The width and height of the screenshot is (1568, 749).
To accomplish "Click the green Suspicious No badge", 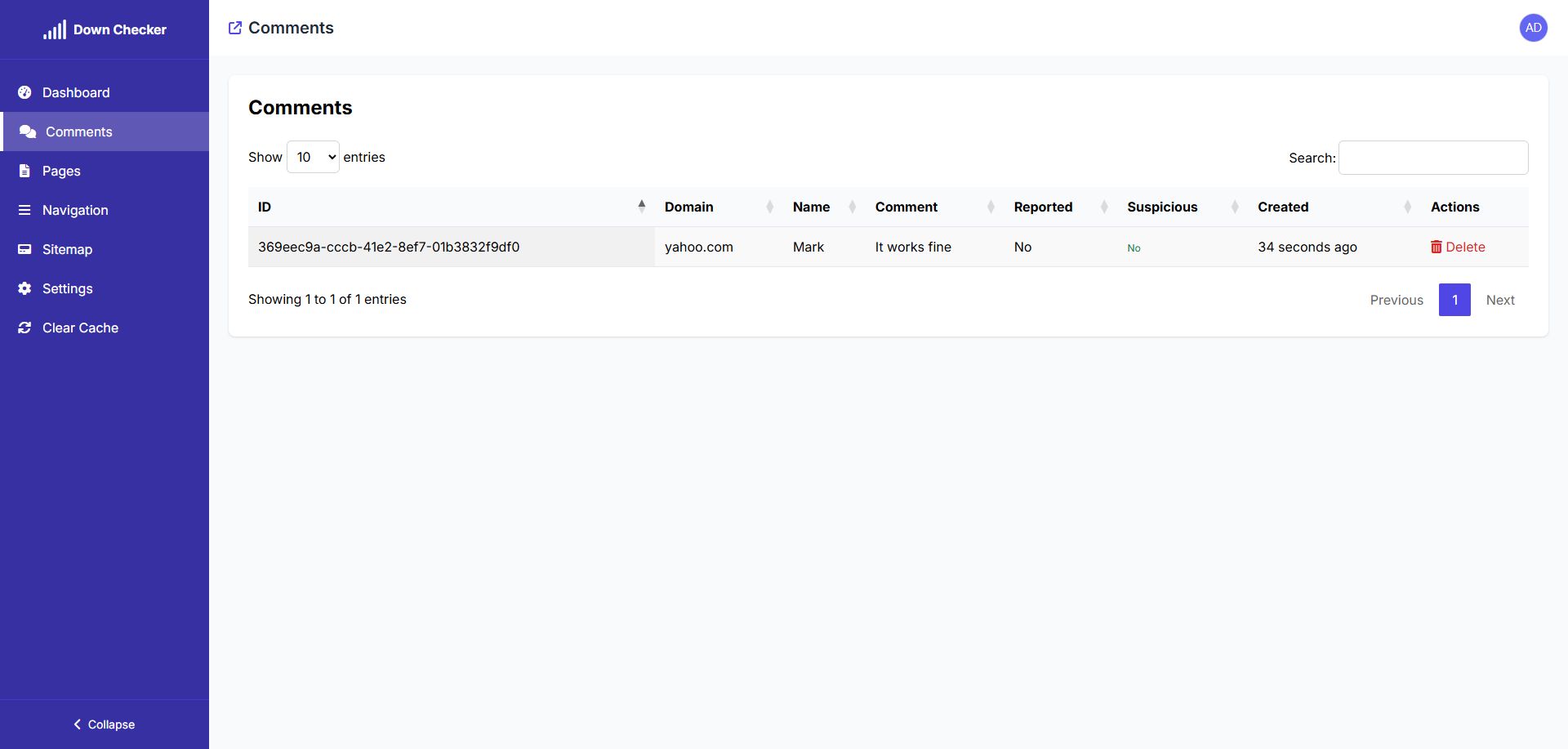I will pyautogui.click(x=1134, y=248).
